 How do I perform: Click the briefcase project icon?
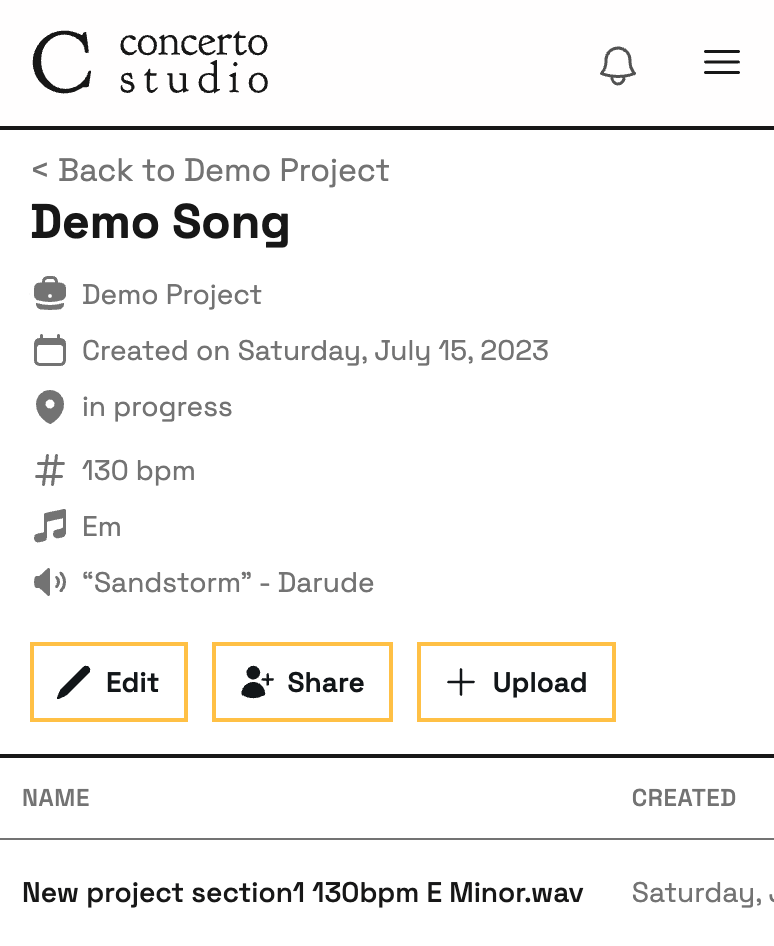coord(49,294)
